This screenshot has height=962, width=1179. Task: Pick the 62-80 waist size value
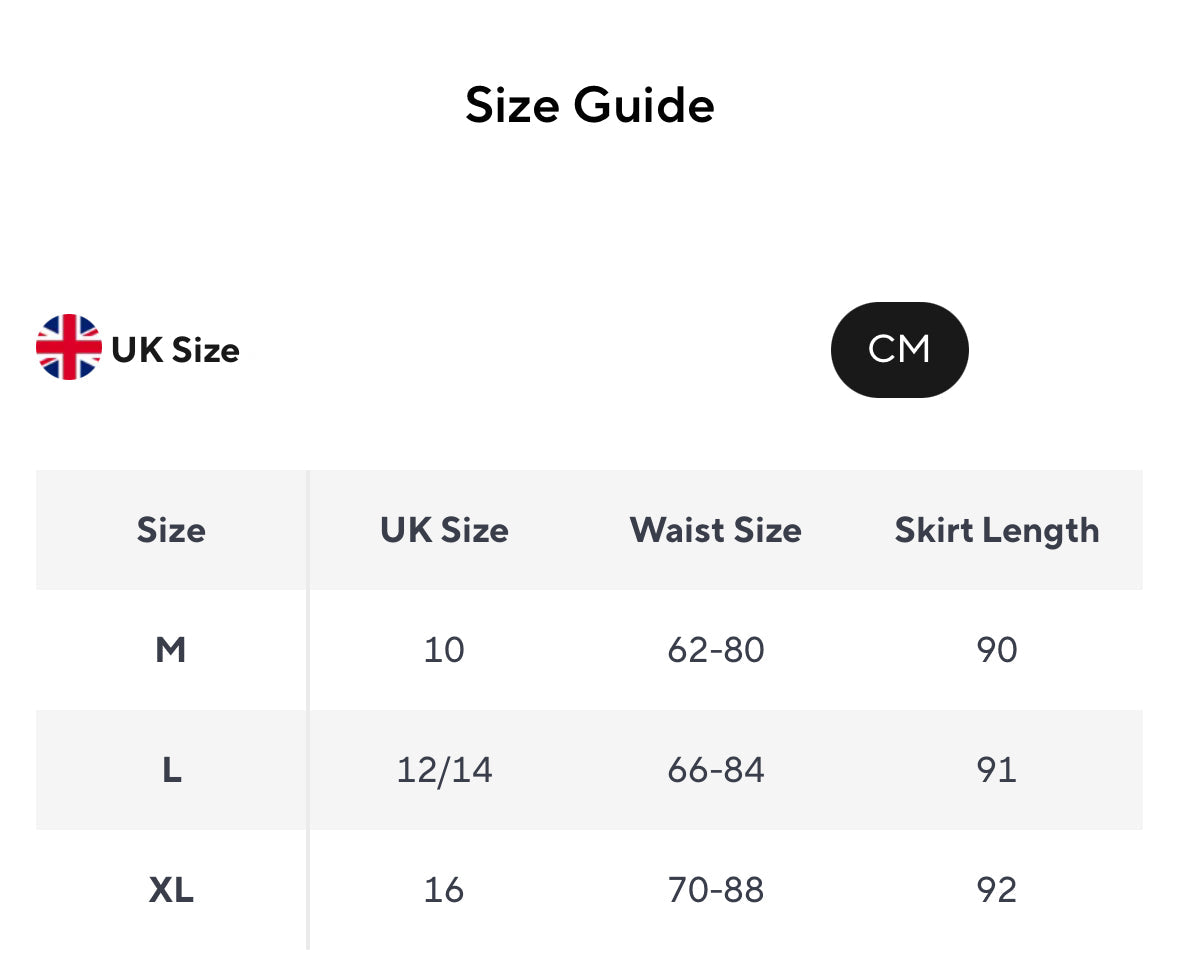[x=715, y=650]
